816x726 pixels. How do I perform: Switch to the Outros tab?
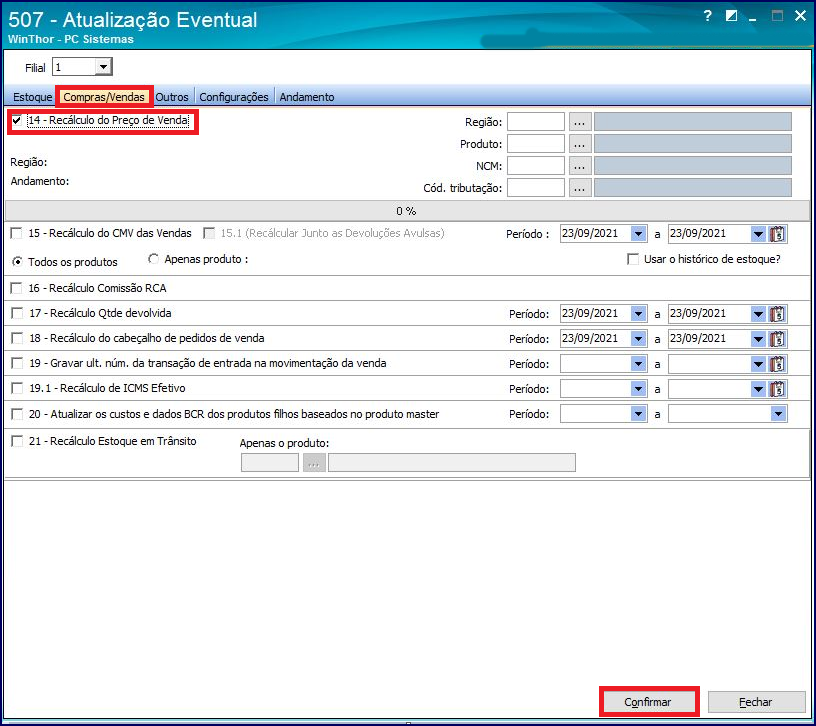(x=172, y=97)
